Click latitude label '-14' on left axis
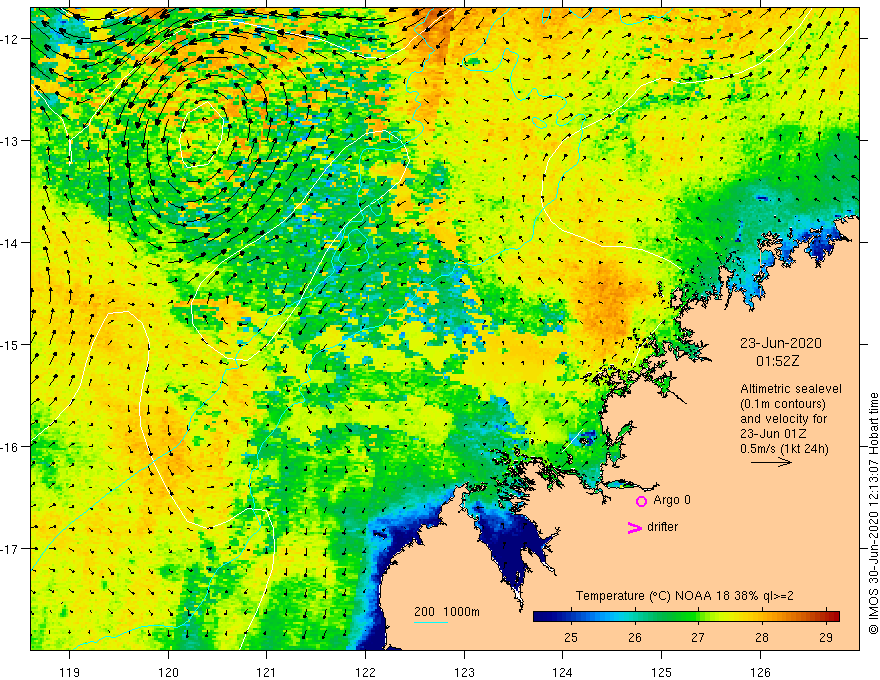This screenshot has width=880, height=680. pyautogui.click(x=11, y=243)
